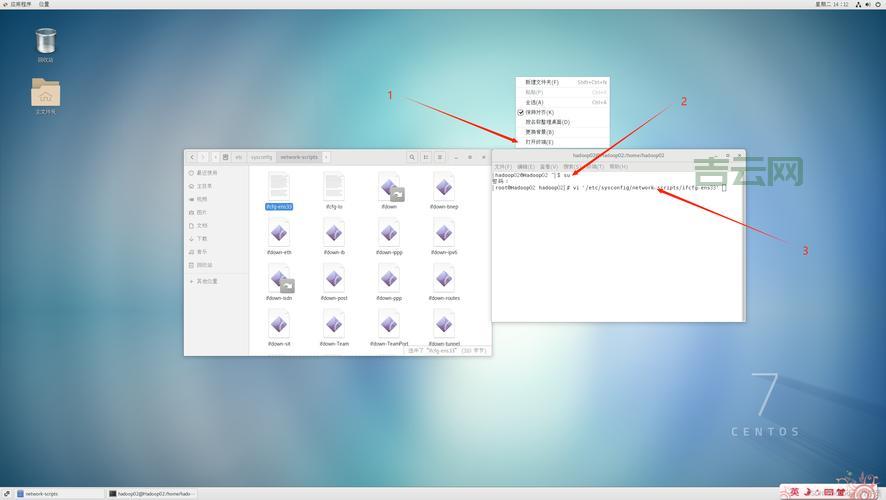Select the ifcfg-lo file icon
The height and width of the screenshot is (500, 886).
click(x=334, y=186)
